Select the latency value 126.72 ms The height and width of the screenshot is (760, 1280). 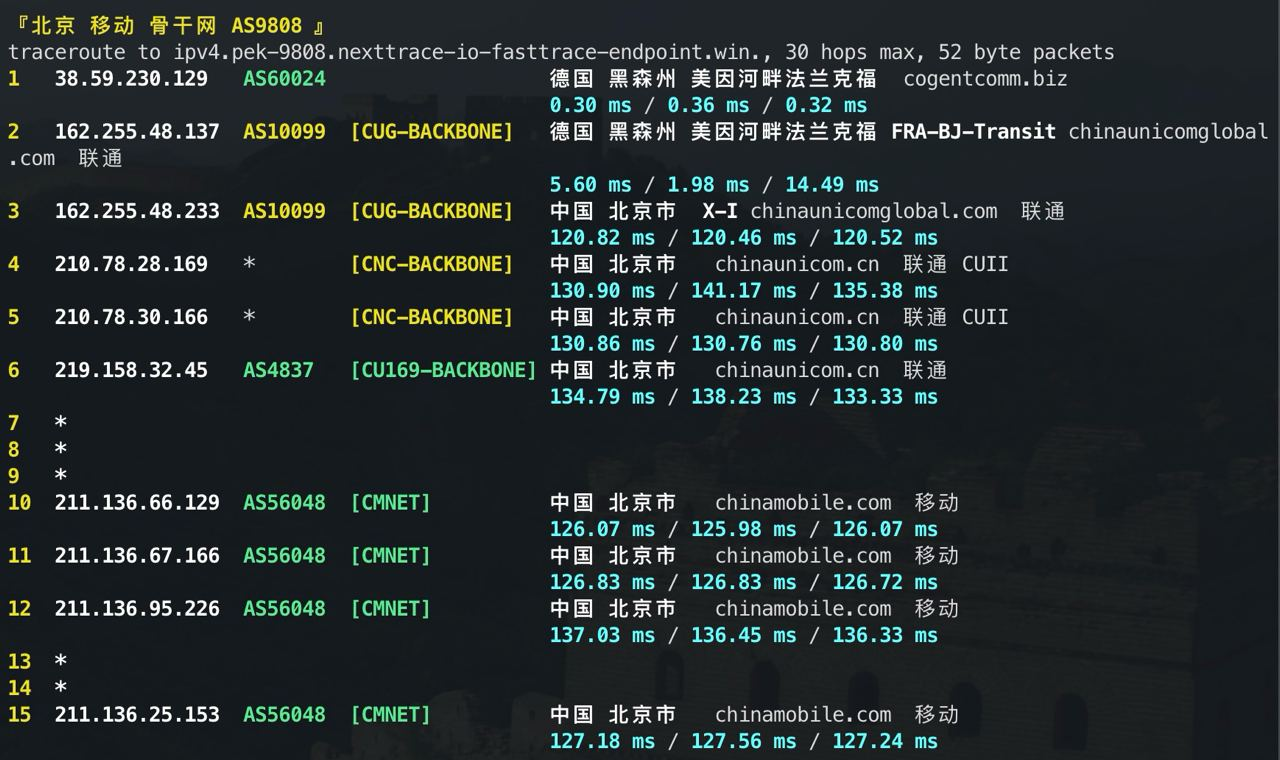[885, 582]
